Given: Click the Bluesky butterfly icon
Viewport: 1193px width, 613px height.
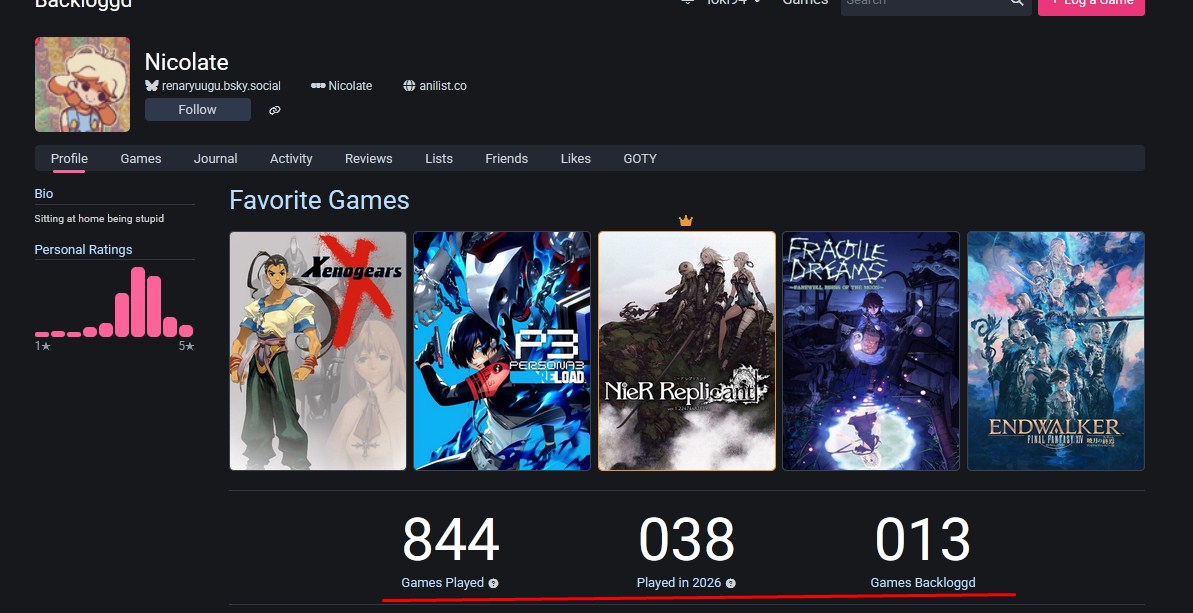Looking at the screenshot, I should [x=151, y=86].
